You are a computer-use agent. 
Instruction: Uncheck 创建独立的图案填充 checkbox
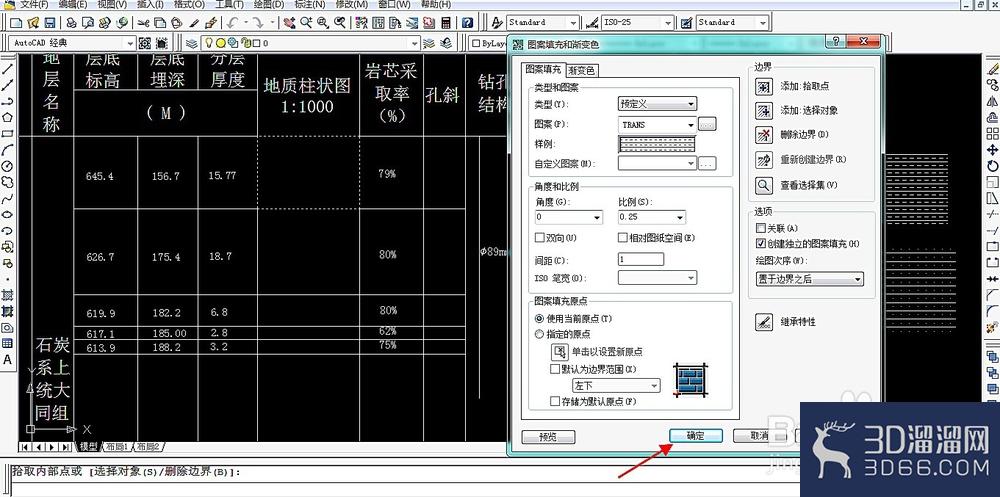(x=760, y=244)
